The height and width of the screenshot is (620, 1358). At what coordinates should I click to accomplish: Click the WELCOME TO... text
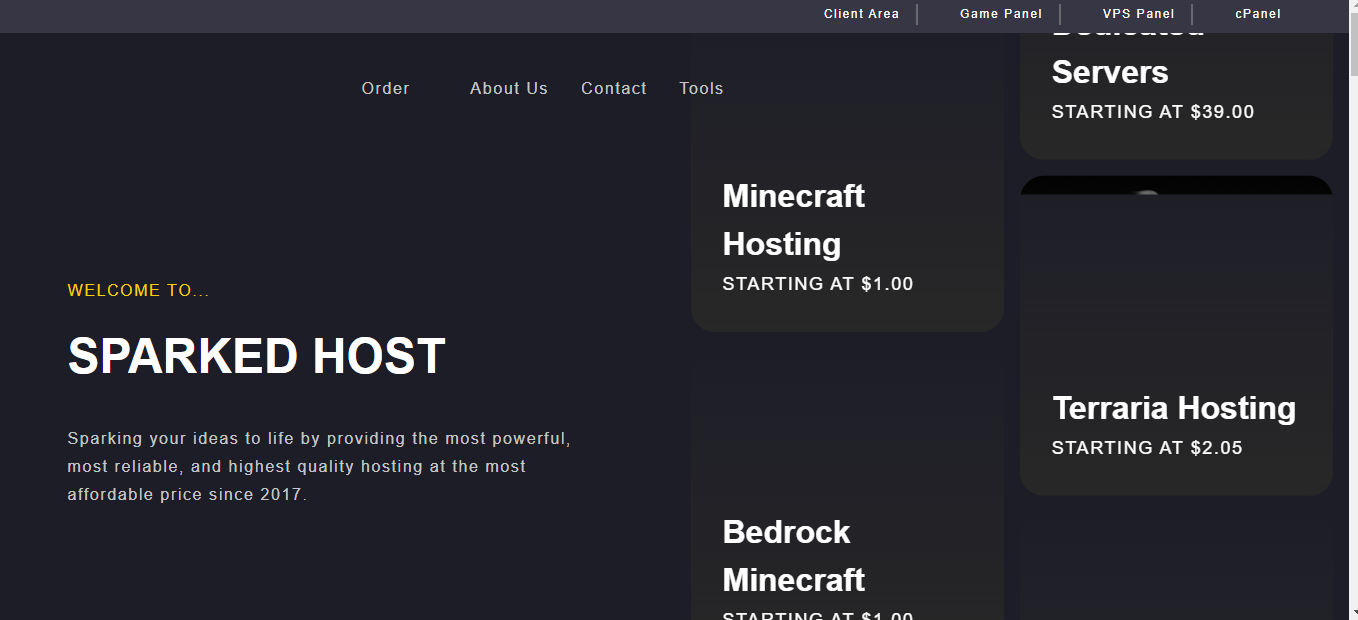click(x=139, y=291)
